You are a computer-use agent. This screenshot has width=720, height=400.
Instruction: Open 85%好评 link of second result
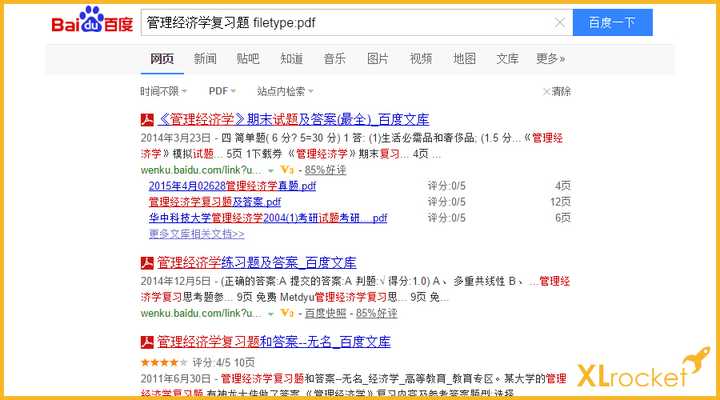pos(377,313)
